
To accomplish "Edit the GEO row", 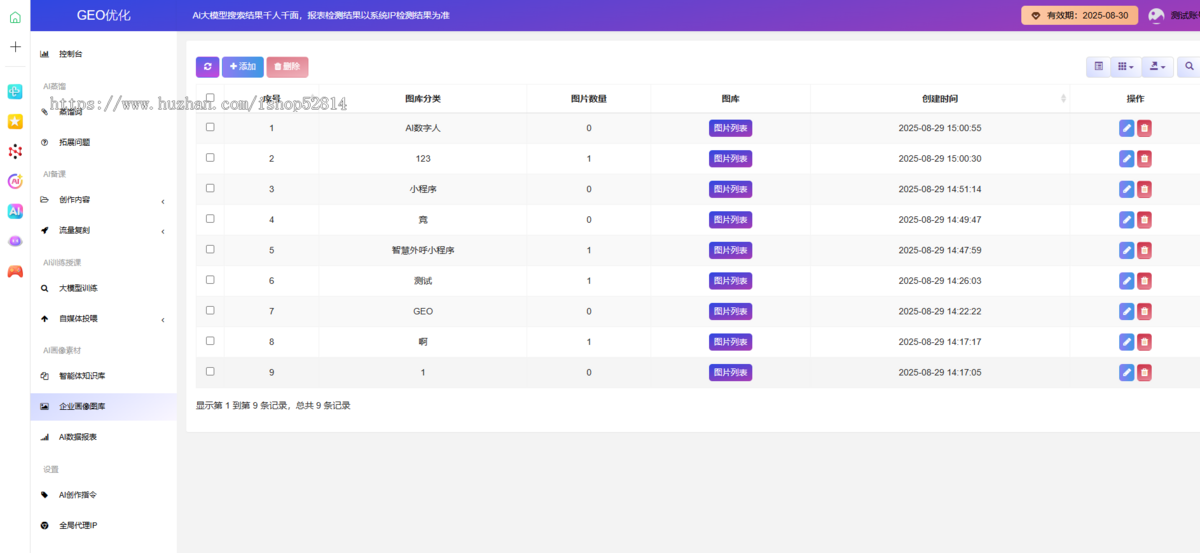I will (1127, 311).
